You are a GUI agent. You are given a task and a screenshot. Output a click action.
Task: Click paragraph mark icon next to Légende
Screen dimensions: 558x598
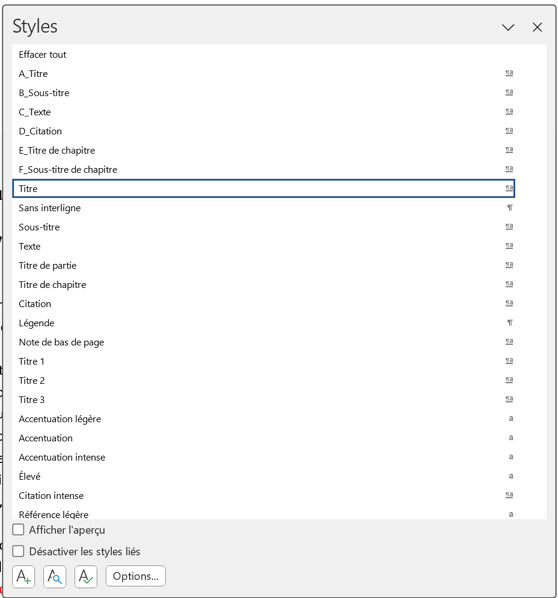coord(510,323)
